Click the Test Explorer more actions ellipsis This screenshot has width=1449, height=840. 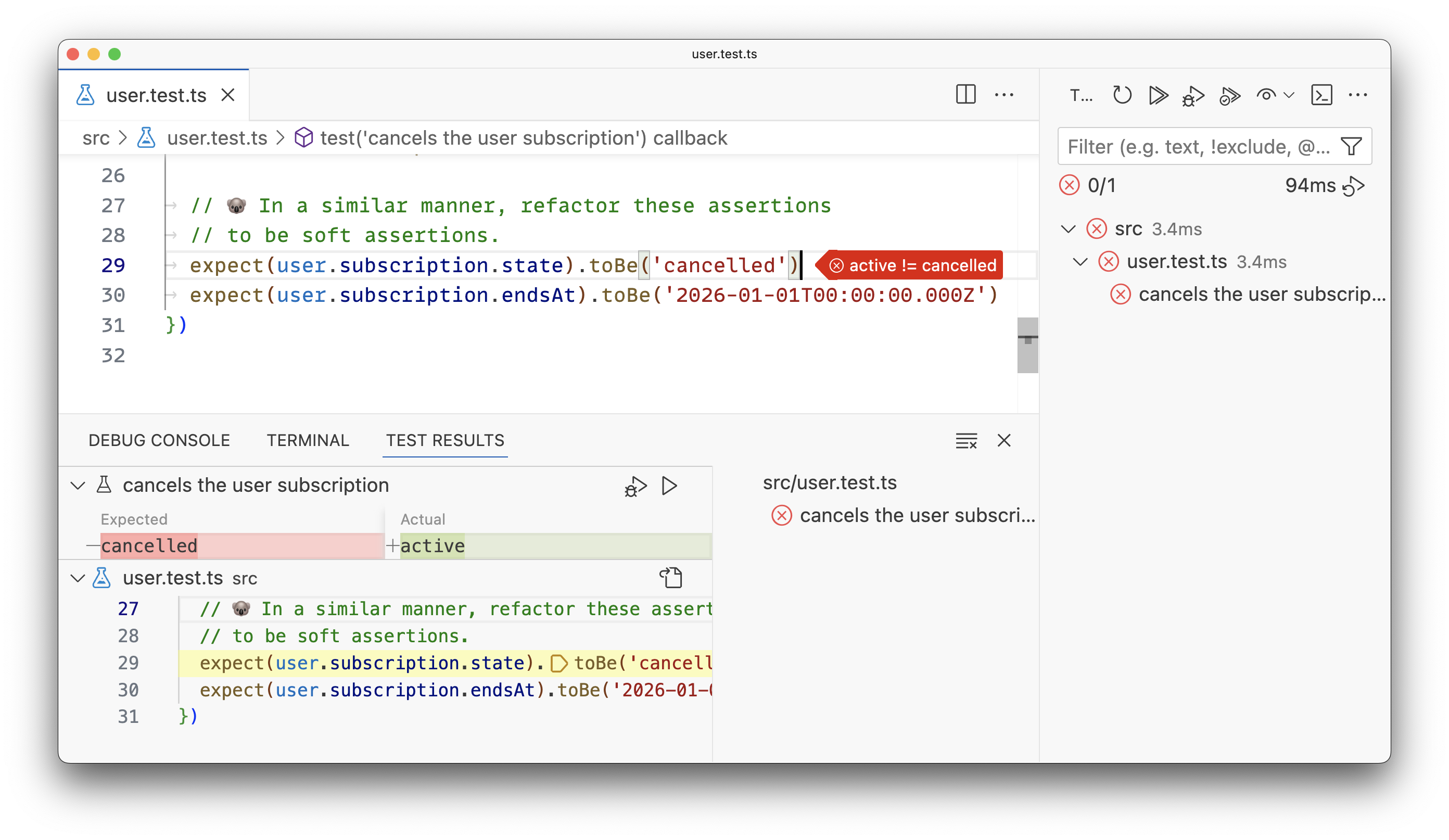tap(1359, 96)
